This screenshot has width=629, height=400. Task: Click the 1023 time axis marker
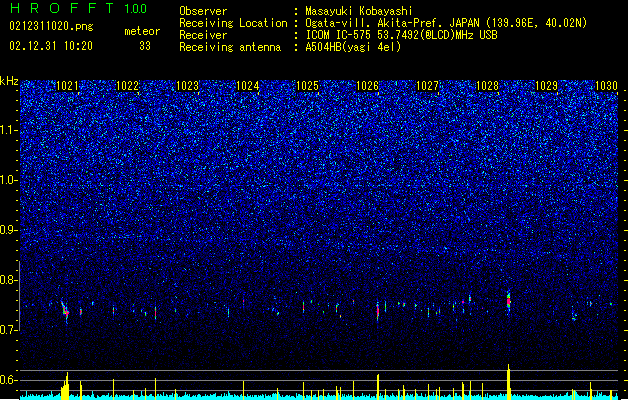(187, 86)
